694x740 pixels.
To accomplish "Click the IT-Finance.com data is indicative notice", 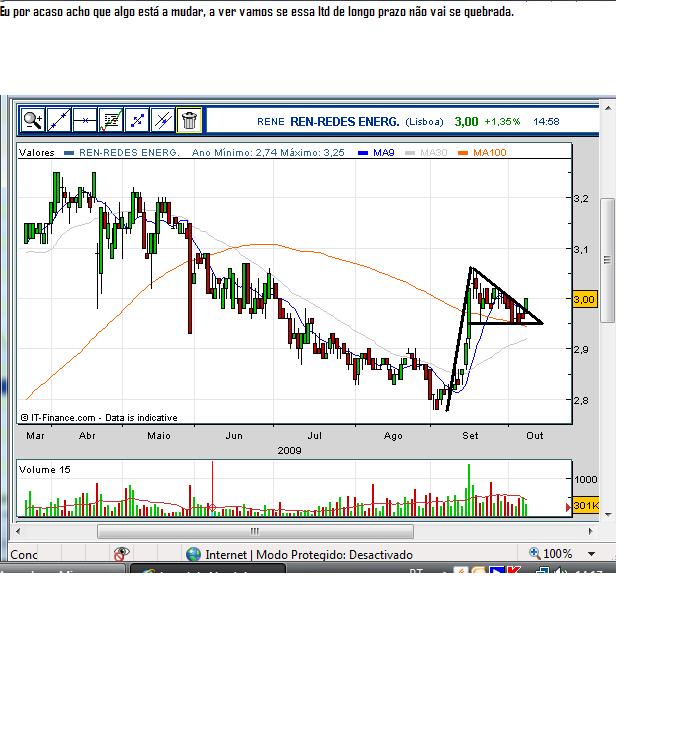I will click(x=99, y=418).
